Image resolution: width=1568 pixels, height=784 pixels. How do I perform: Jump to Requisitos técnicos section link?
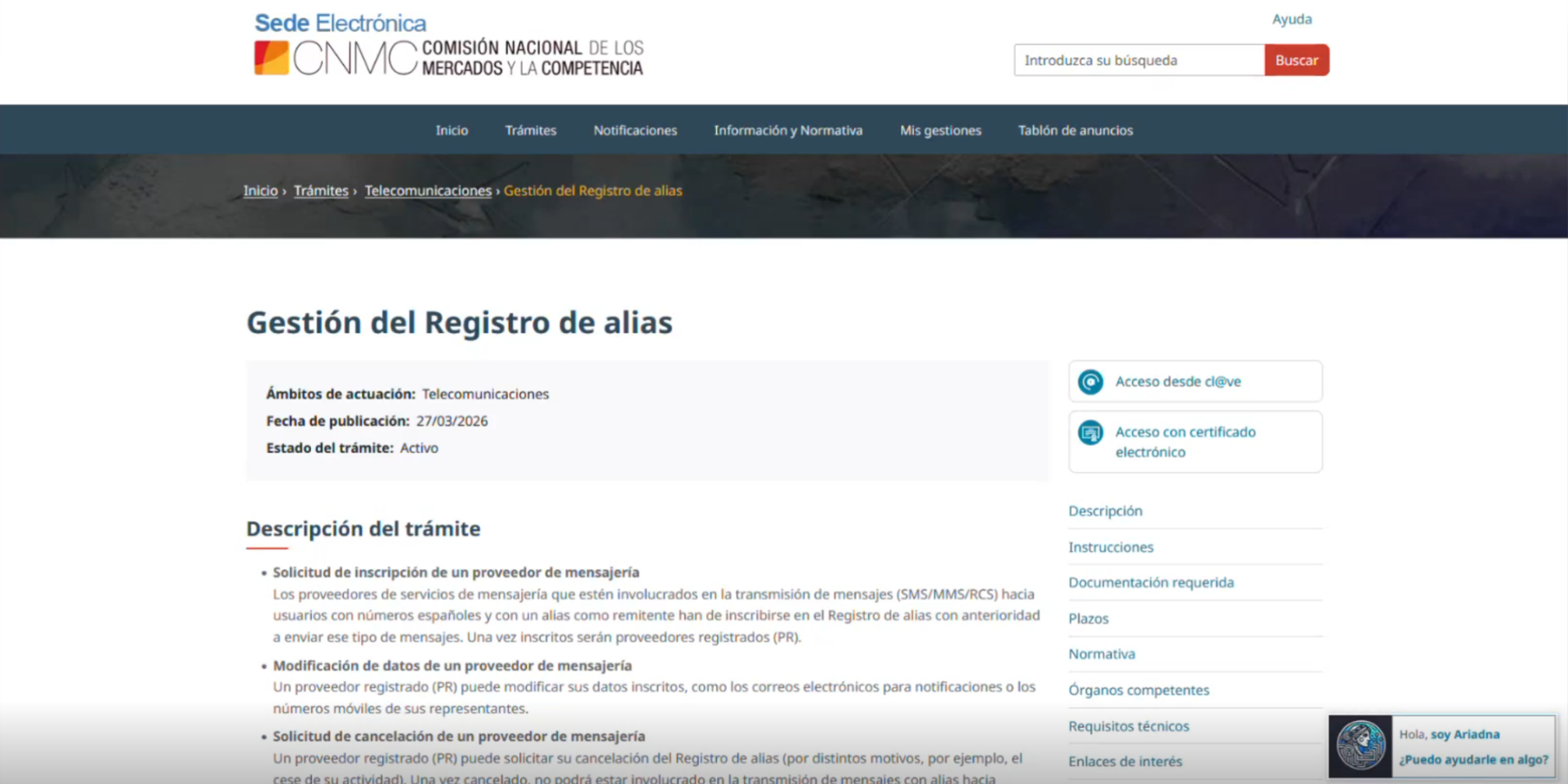click(1129, 726)
